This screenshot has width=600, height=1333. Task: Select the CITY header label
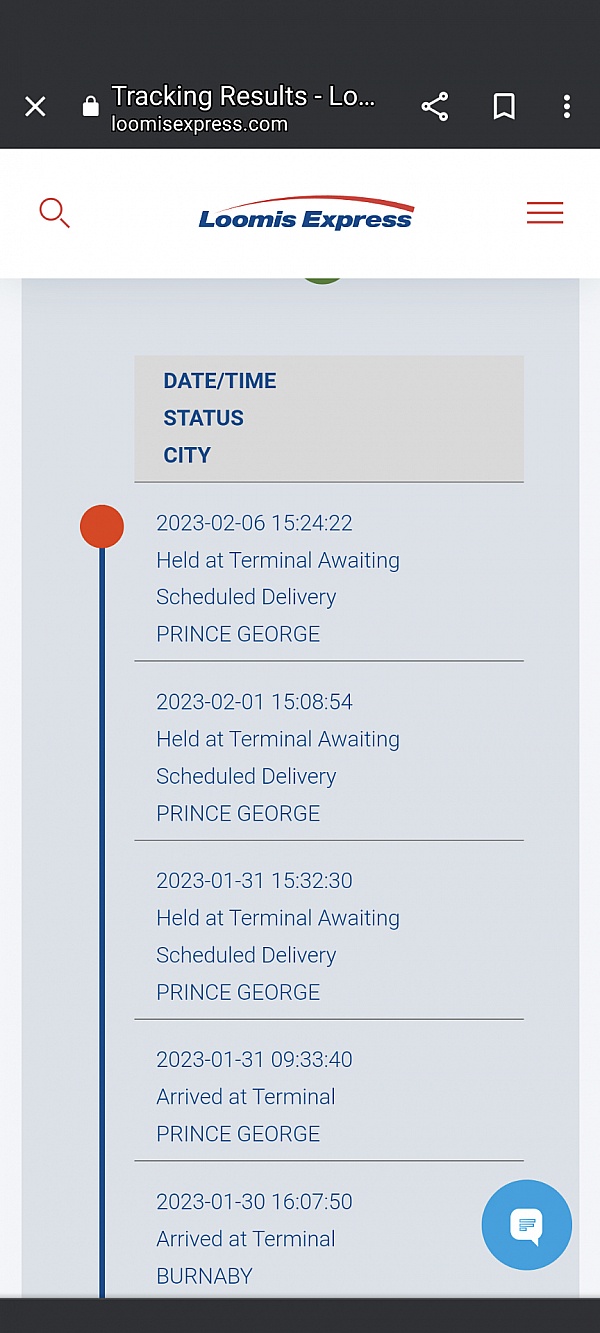click(x=187, y=455)
